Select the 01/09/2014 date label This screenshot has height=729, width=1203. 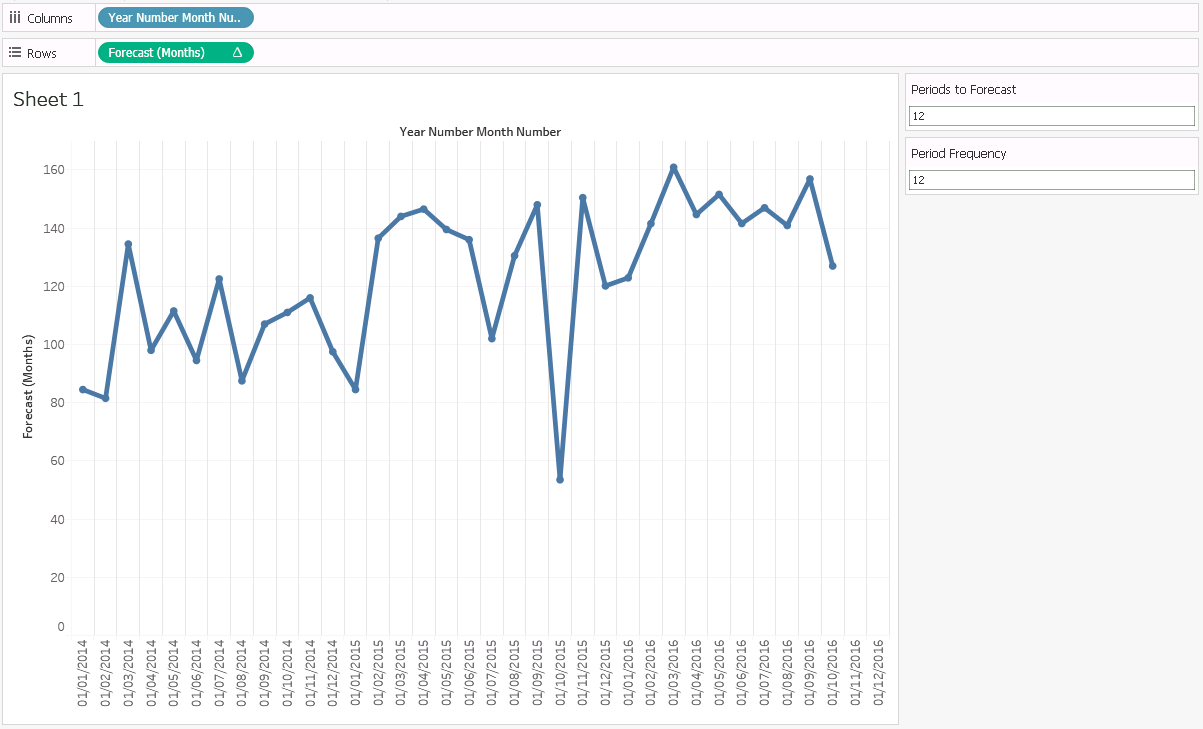pos(265,673)
